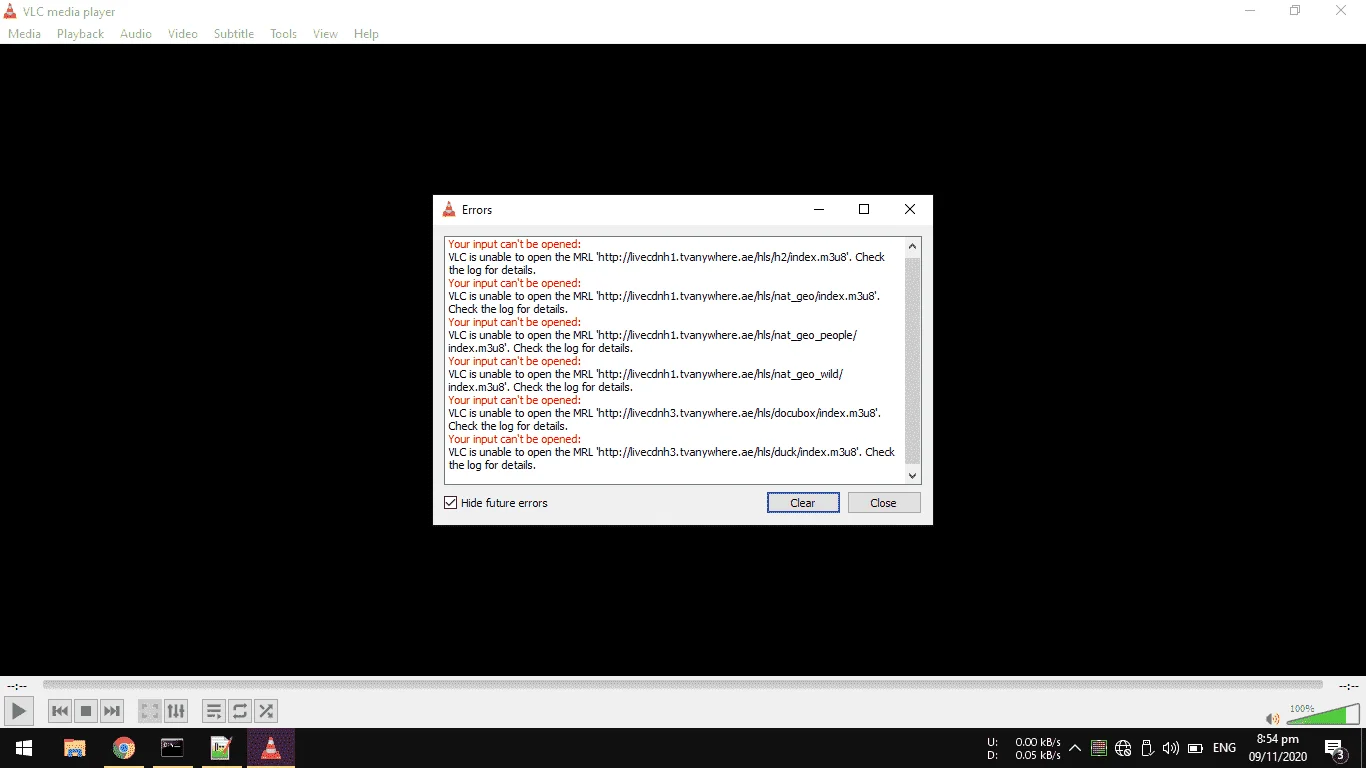Open network globe status icon
The height and width of the screenshot is (768, 1366).
coord(1123,748)
